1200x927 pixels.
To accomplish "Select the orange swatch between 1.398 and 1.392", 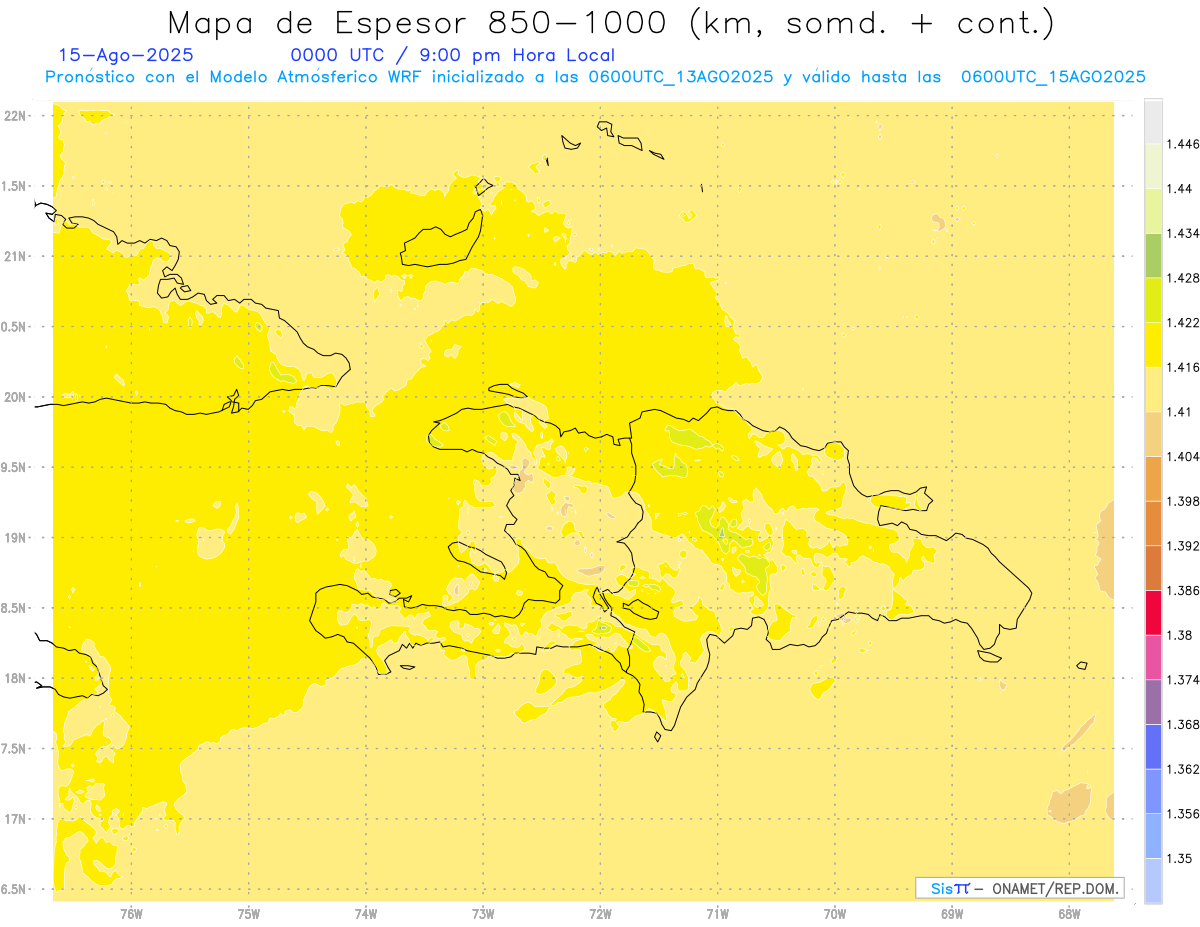I will point(1152,523).
